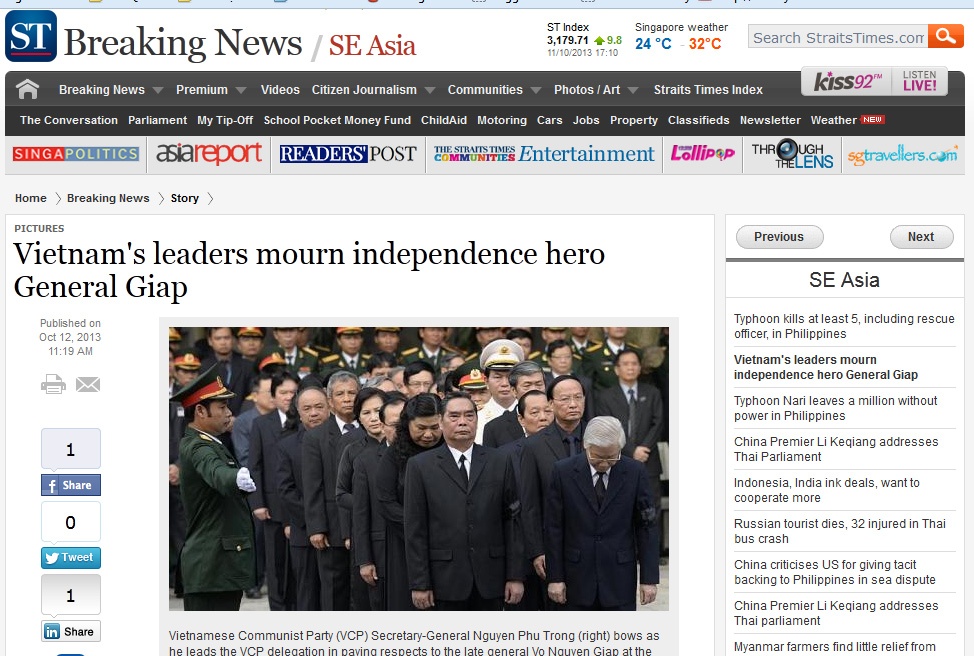This screenshot has width=974, height=656.
Task: Click the Next story button
Action: pyautogui.click(x=921, y=237)
